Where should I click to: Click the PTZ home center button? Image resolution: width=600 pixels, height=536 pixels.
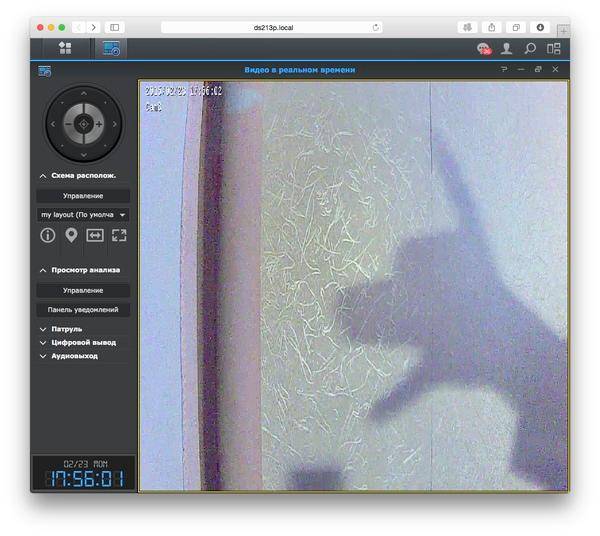coord(84,124)
